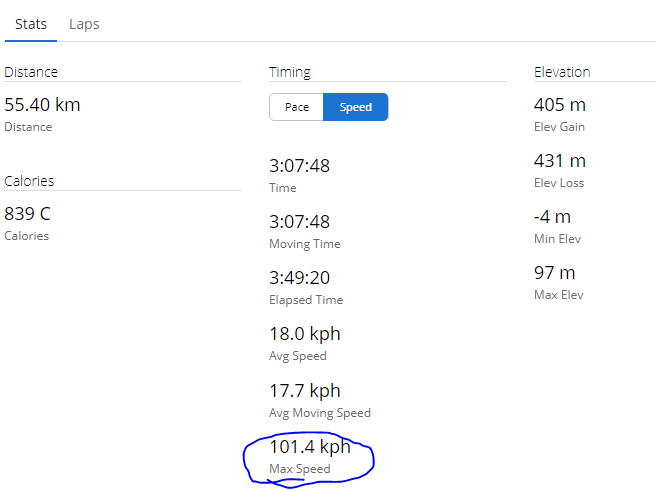Image resolution: width=656 pixels, height=491 pixels.
Task: Click the Elevation section heading
Action: (562, 72)
